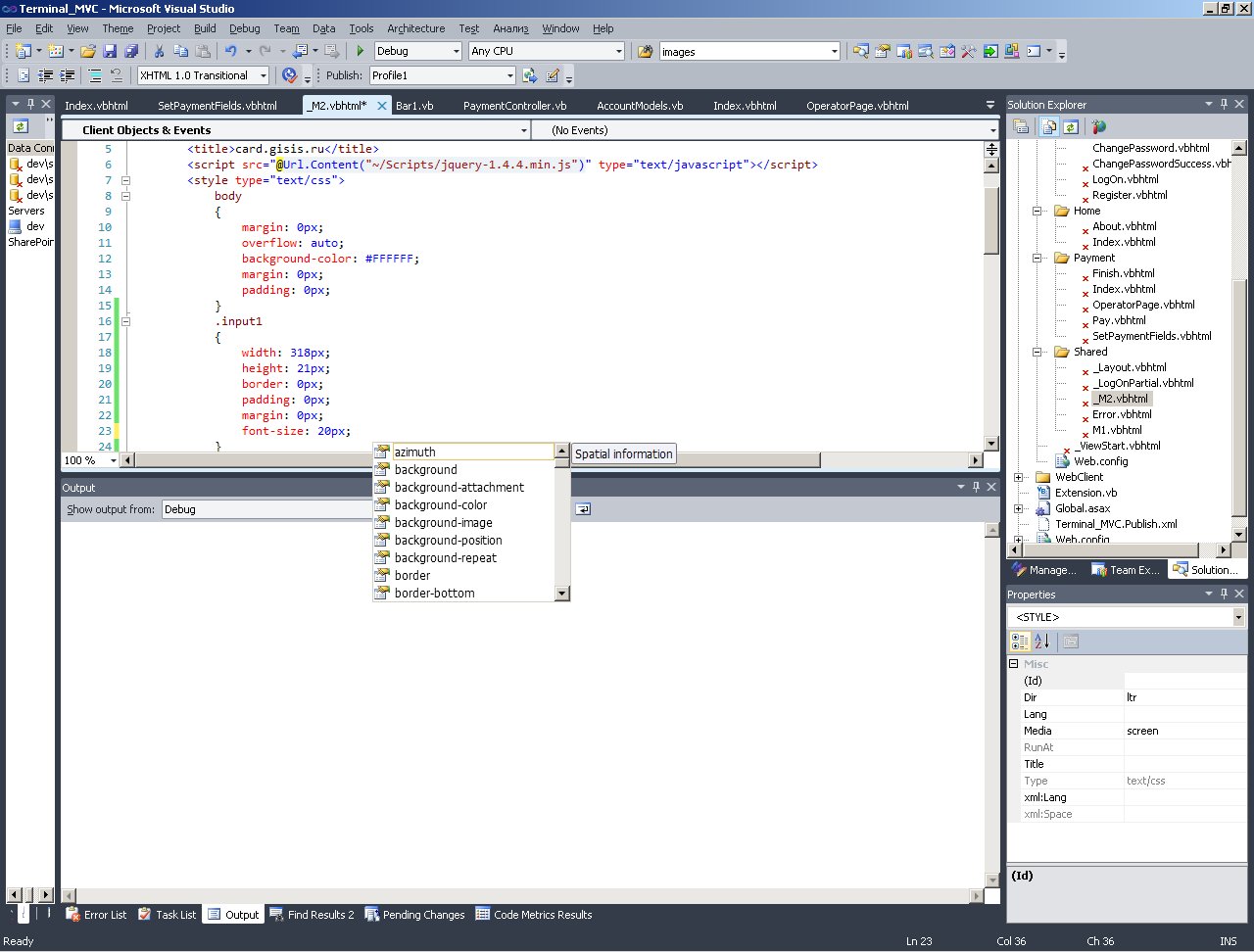The image size is (1254, 952).
Task: Switch to the PaymentController.vb tab
Action: tap(514, 106)
